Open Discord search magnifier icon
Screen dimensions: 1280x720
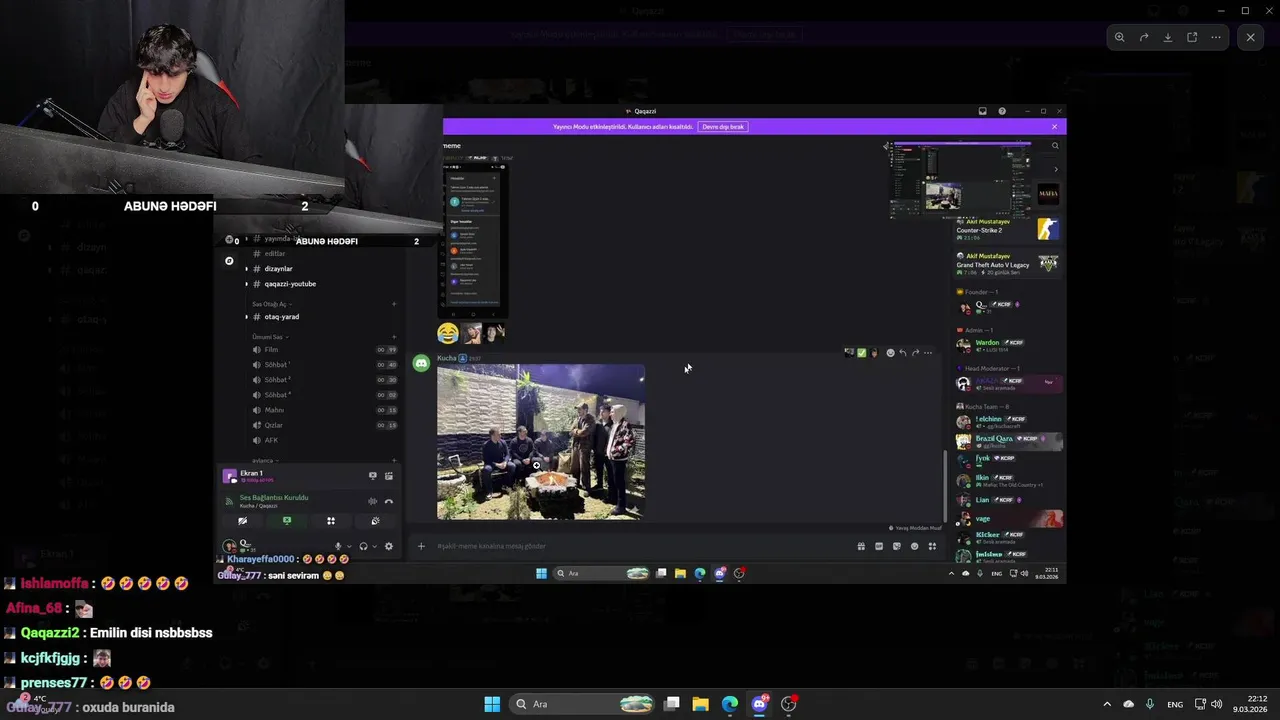[x=1055, y=146]
